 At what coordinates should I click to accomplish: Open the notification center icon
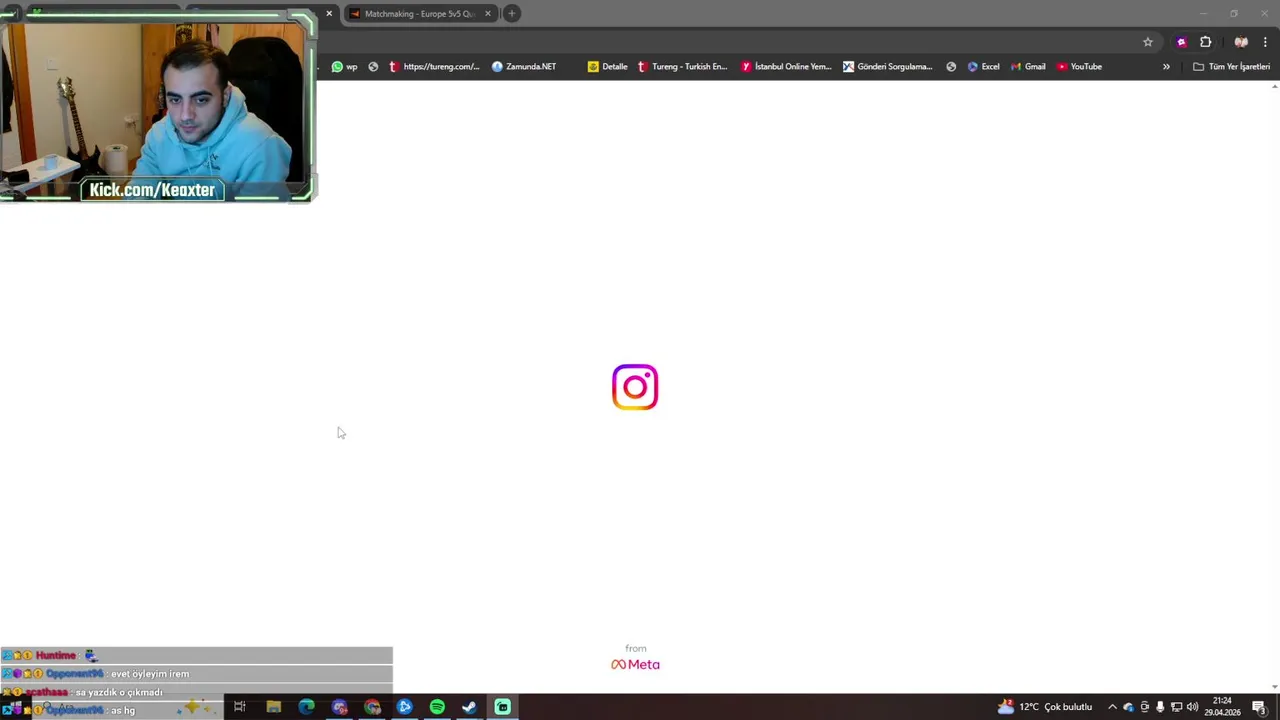[x=1259, y=707]
